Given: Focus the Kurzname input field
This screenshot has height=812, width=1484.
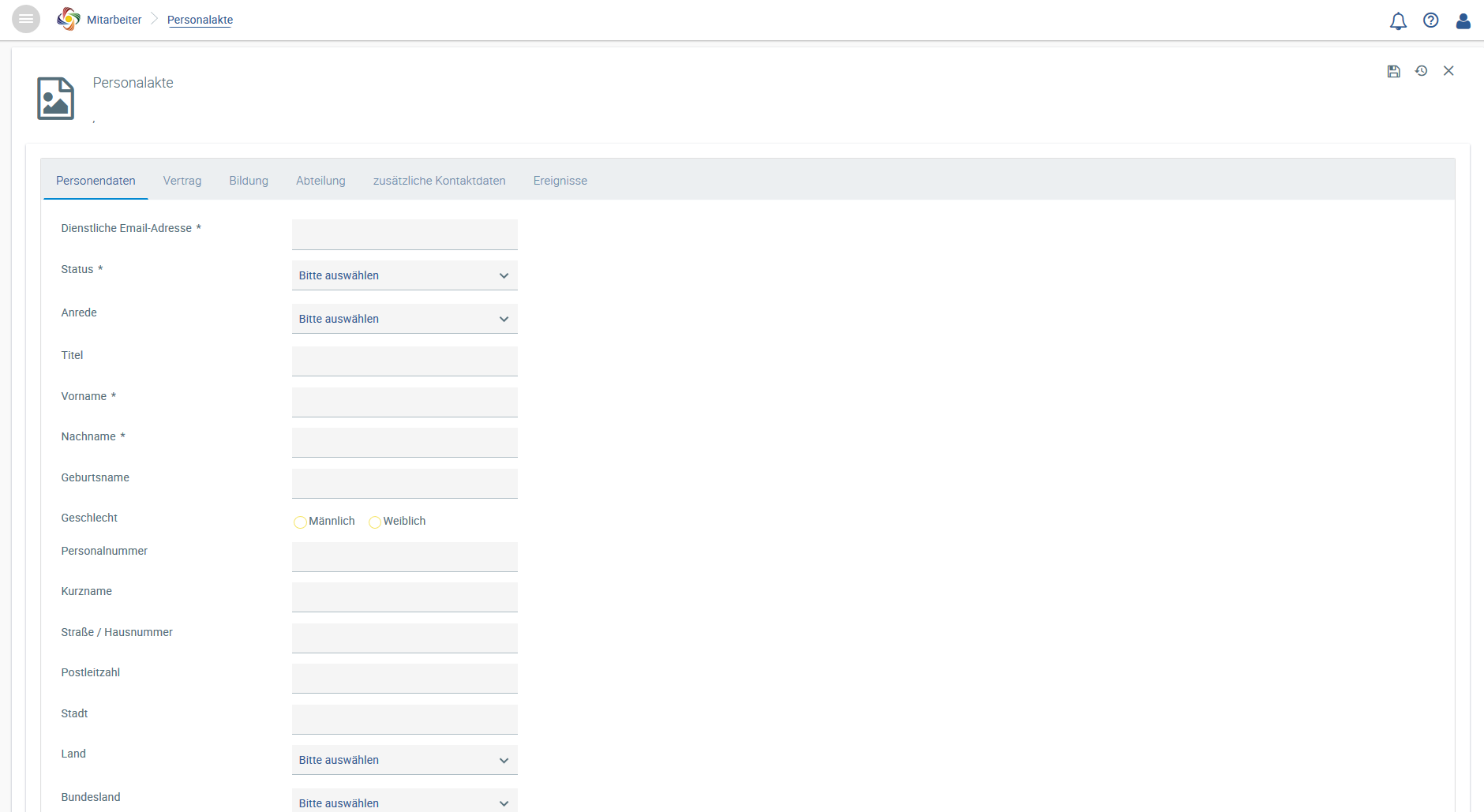Looking at the screenshot, I should [x=405, y=597].
